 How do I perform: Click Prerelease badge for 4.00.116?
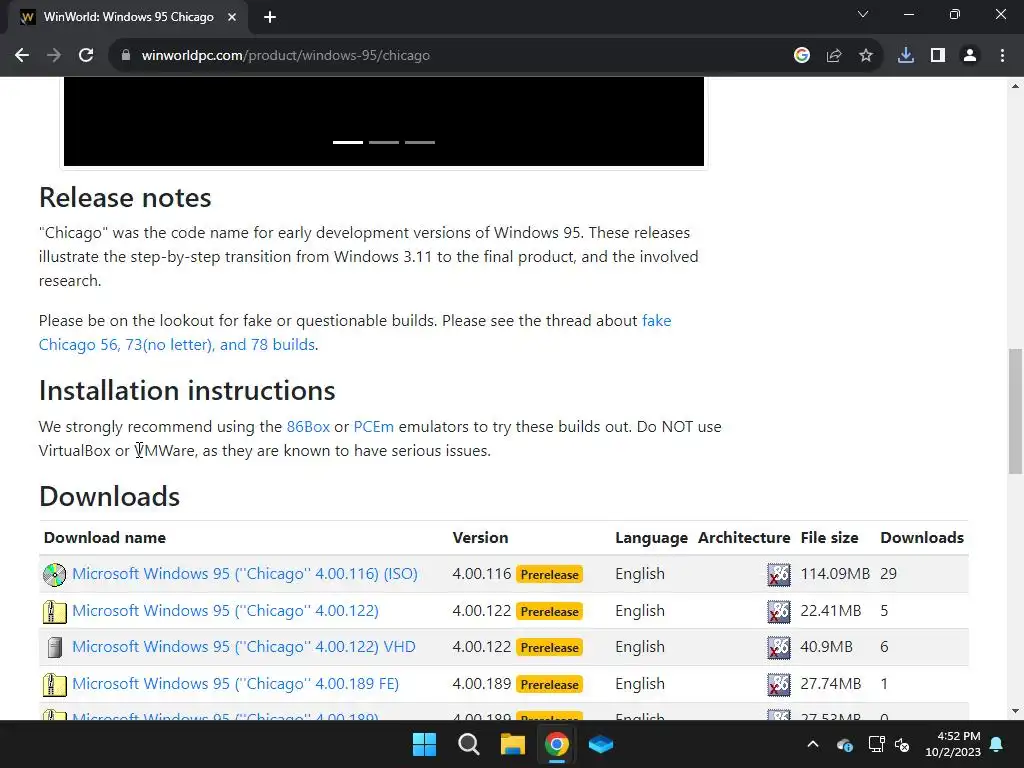coord(549,575)
